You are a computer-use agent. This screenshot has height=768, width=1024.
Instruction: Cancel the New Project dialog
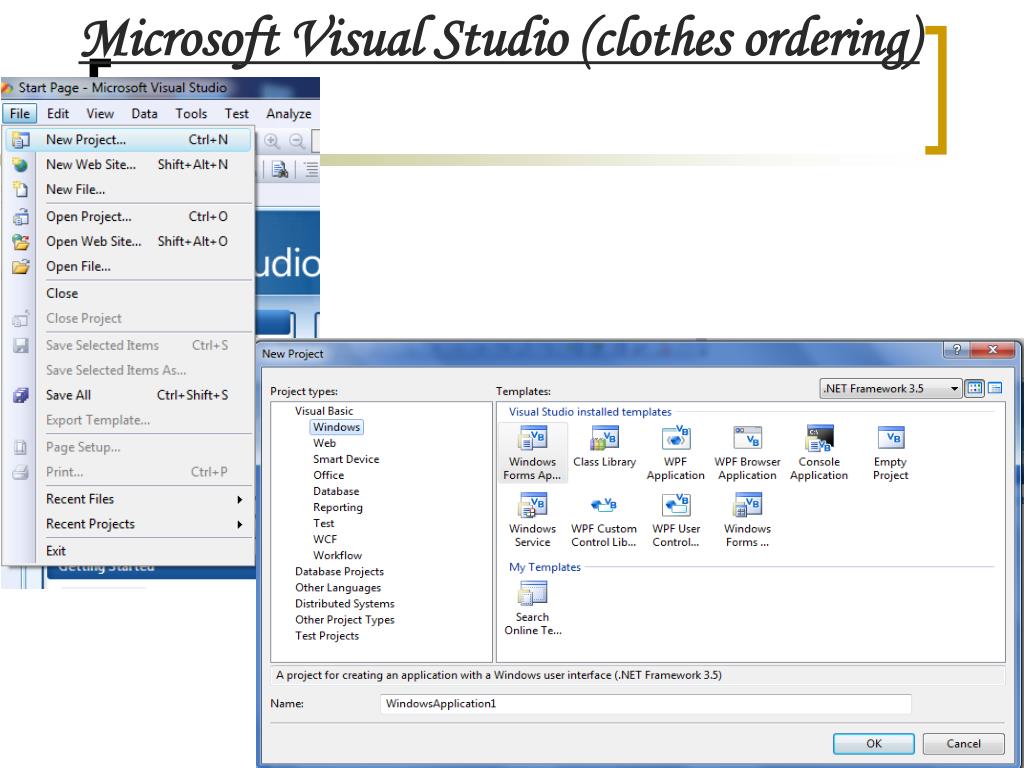963,743
